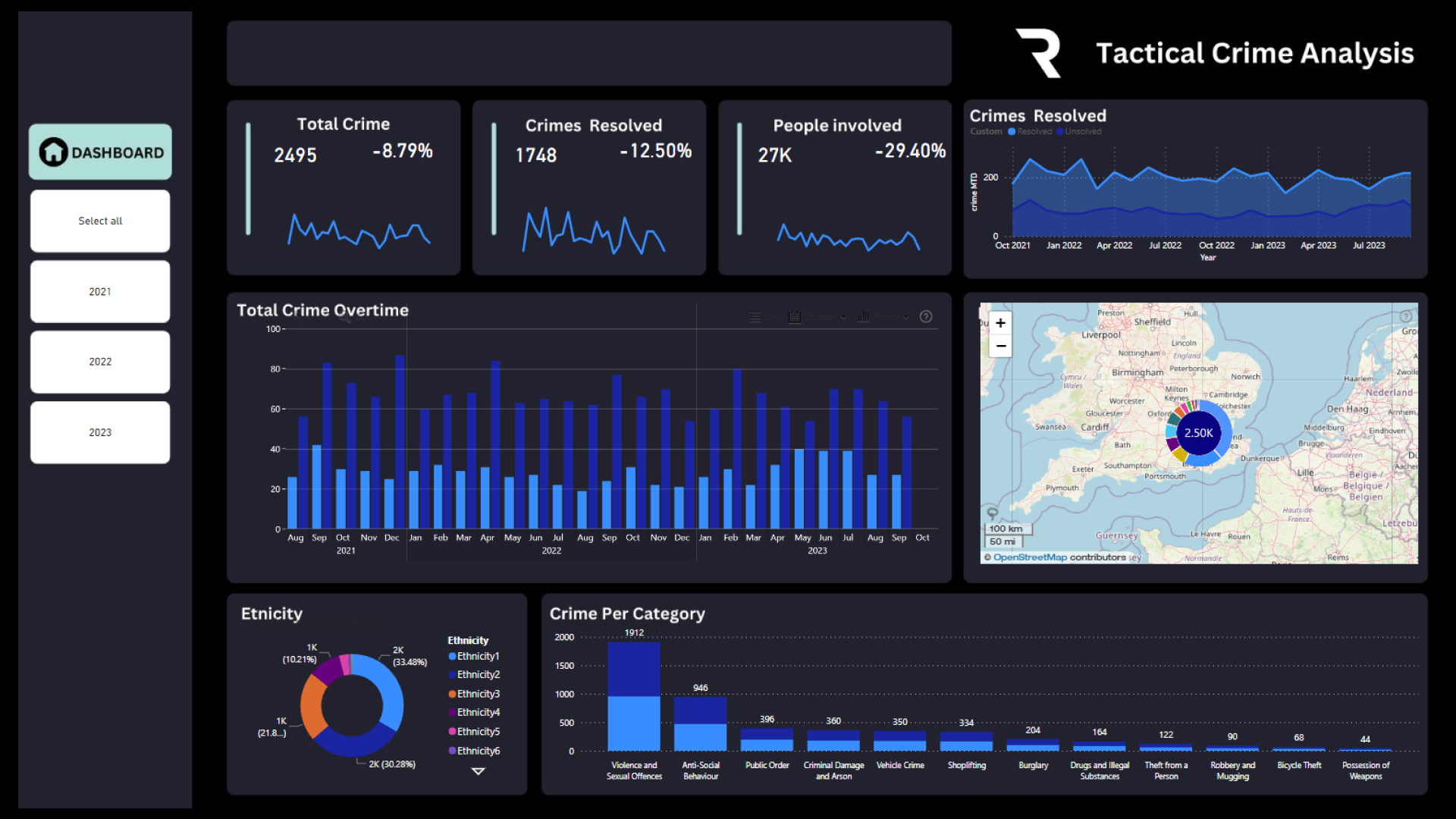Click the Anti-Social Behaviour bar
Screen dimensions: 1456x819
point(701,724)
